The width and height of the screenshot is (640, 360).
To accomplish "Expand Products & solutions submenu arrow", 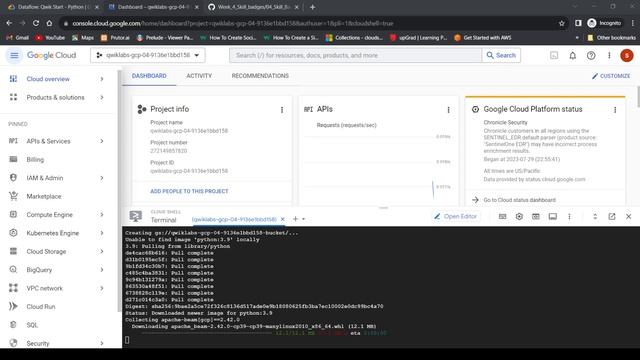I will pos(102,97).
